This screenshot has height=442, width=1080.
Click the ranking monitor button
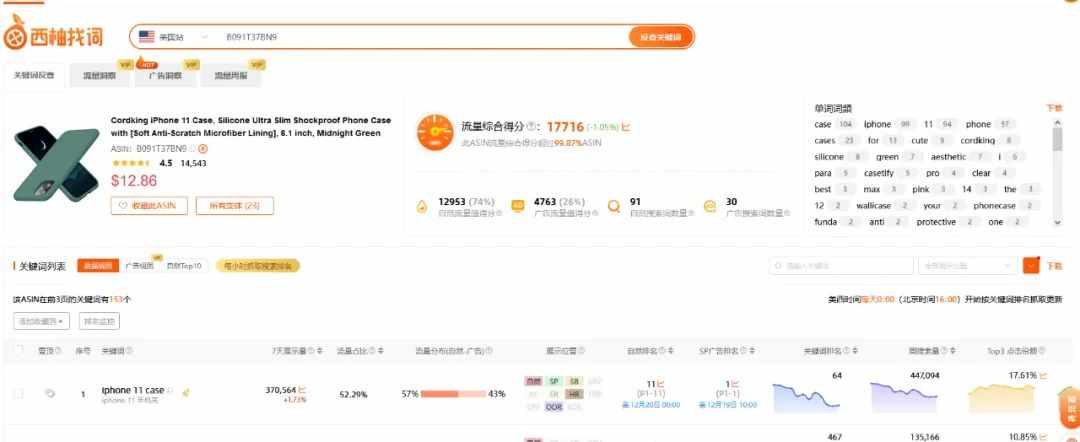pos(99,321)
